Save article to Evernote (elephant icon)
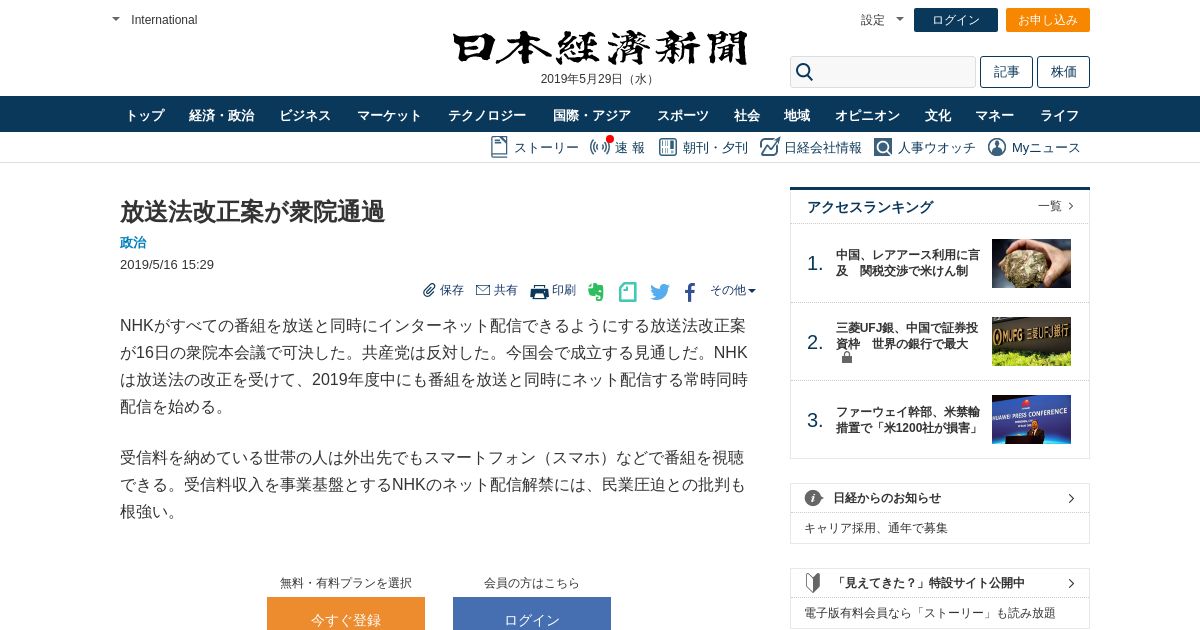Image resolution: width=1200 pixels, height=630 pixels. click(x=596, y=292)
